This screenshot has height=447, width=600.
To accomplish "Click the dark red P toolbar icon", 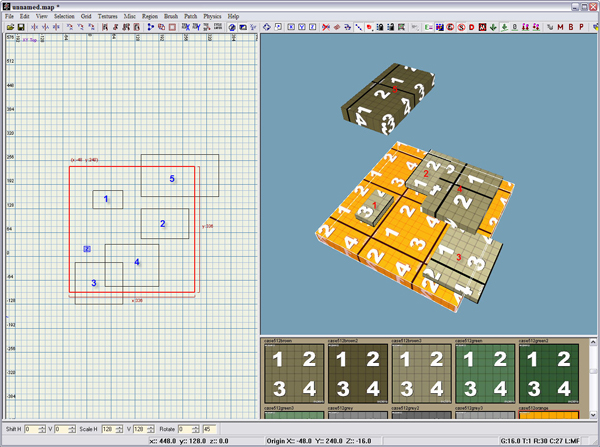I will pyautogui.click(x=581, y=27).
